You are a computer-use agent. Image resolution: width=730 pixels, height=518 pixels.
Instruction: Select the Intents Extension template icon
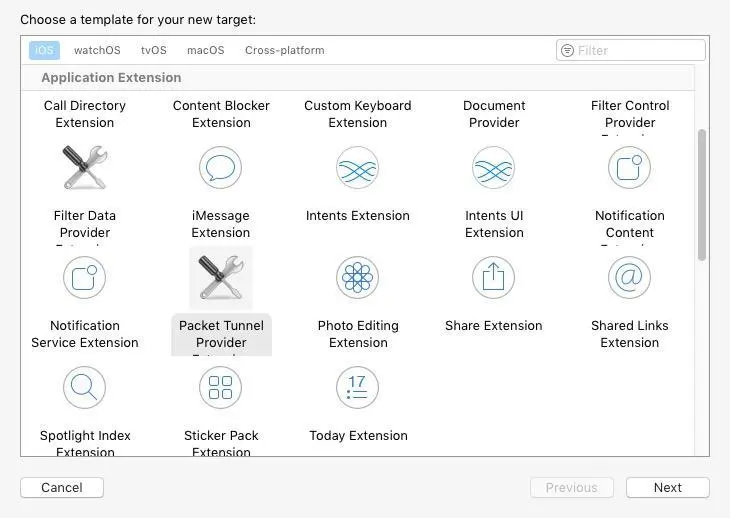[x=357, y=168]
